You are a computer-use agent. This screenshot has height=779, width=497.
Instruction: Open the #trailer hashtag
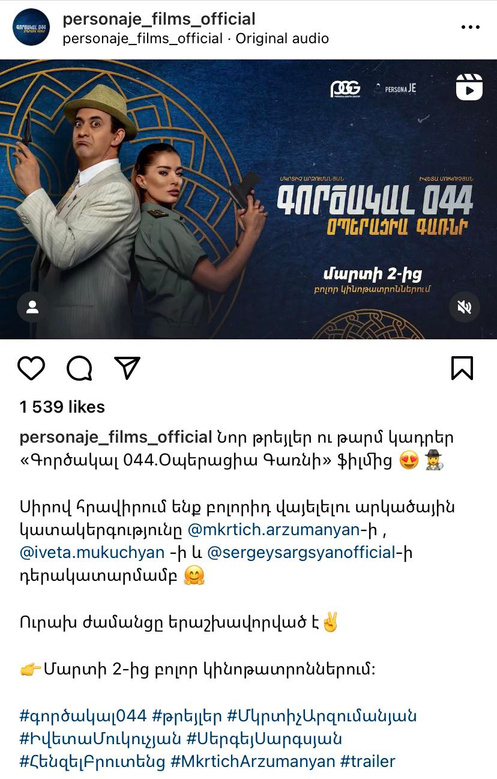[x=368, y=761]
